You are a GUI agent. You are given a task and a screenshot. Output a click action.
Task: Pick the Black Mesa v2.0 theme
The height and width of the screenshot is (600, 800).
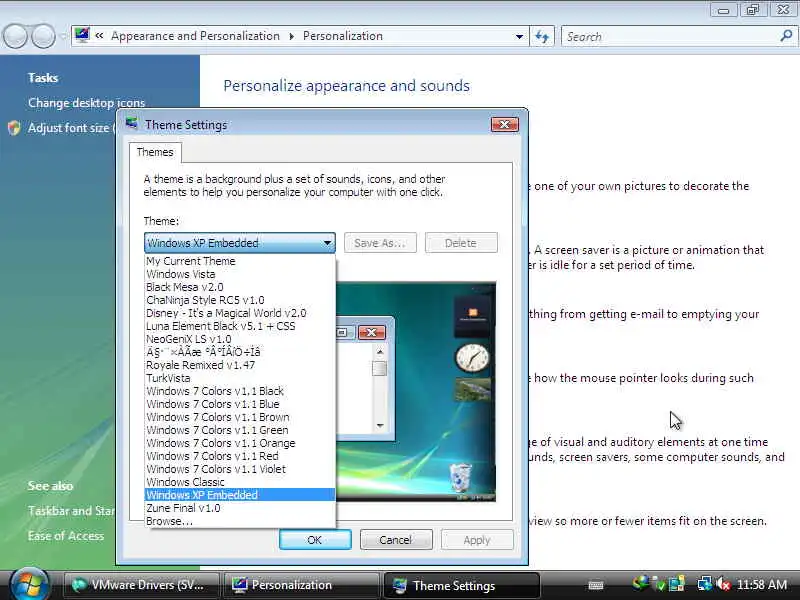click(240, 287)
